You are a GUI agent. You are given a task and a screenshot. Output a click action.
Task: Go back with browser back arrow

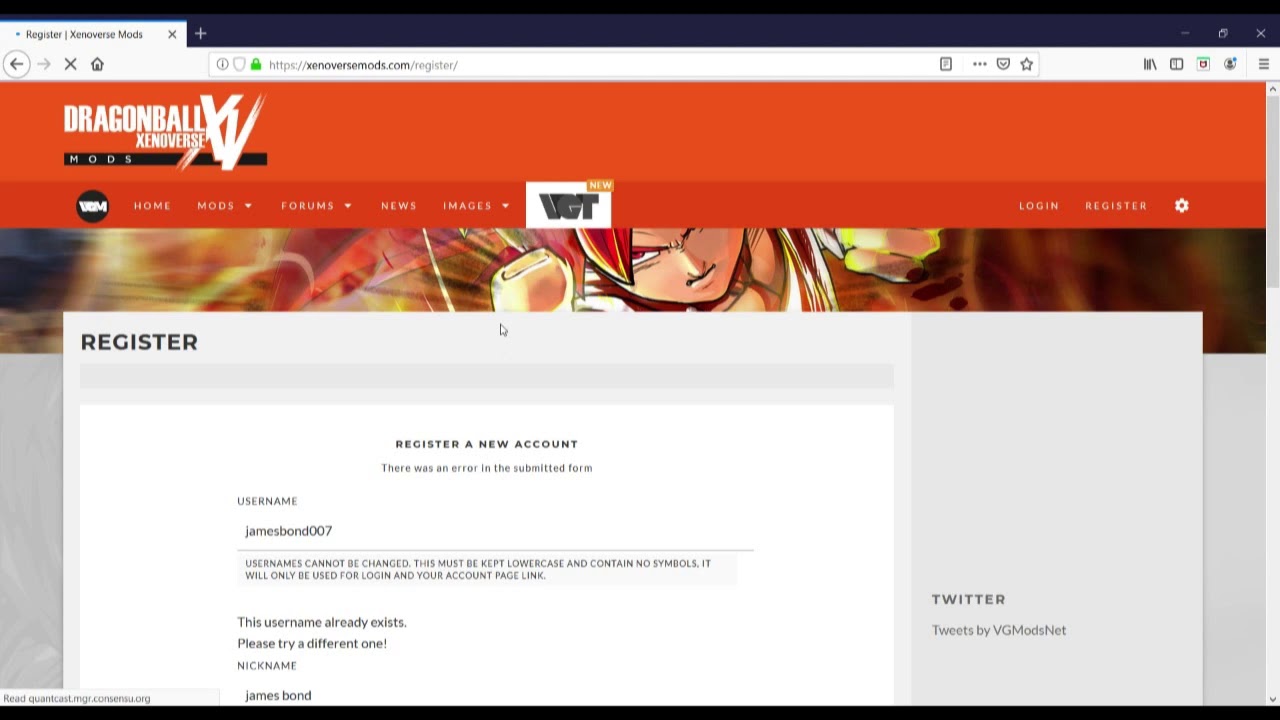pos(16,64)
